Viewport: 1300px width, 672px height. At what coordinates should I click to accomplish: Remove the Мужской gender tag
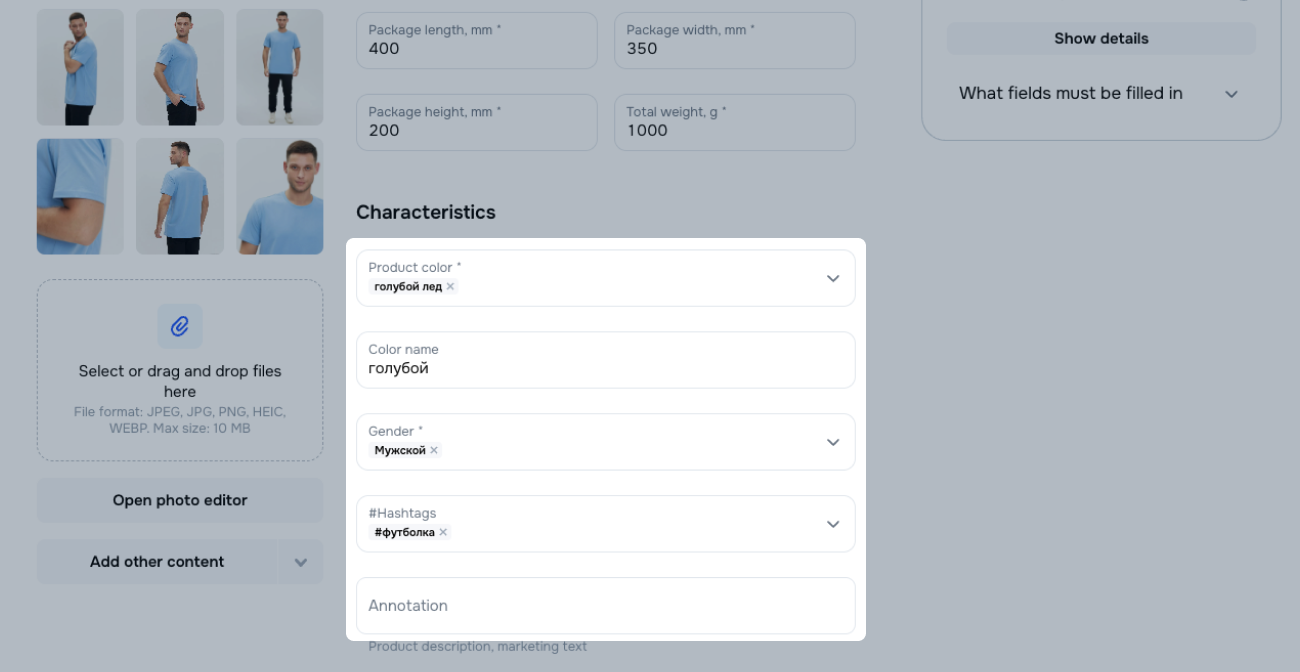(434, 451)
